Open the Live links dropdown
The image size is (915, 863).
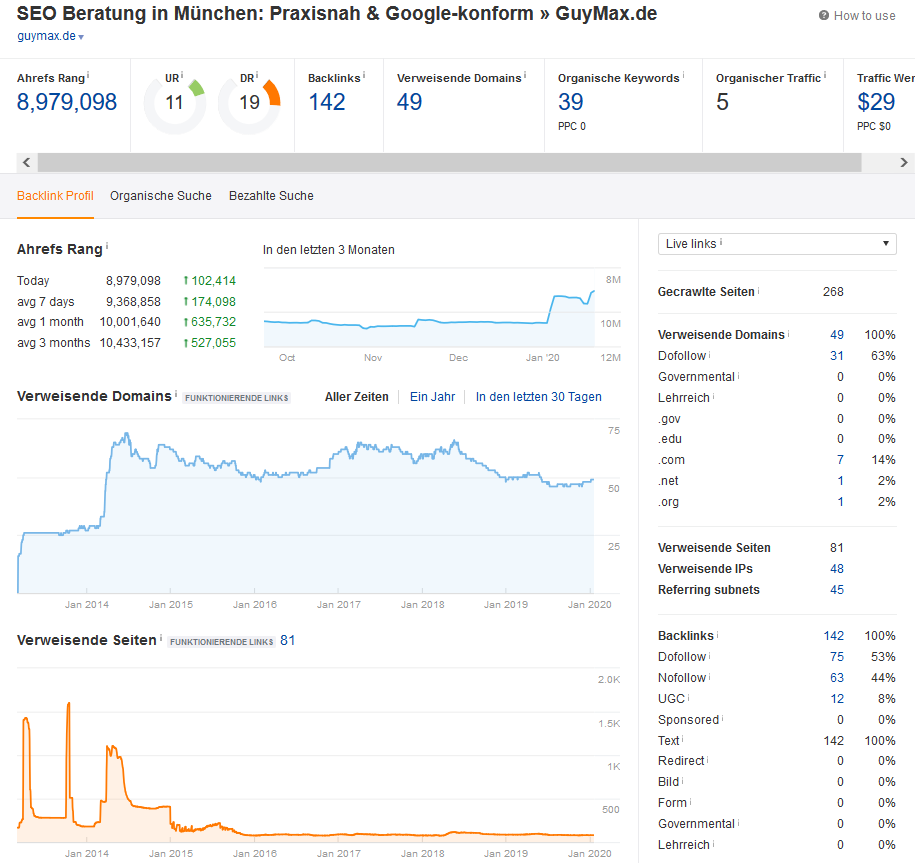pos(777,244)
